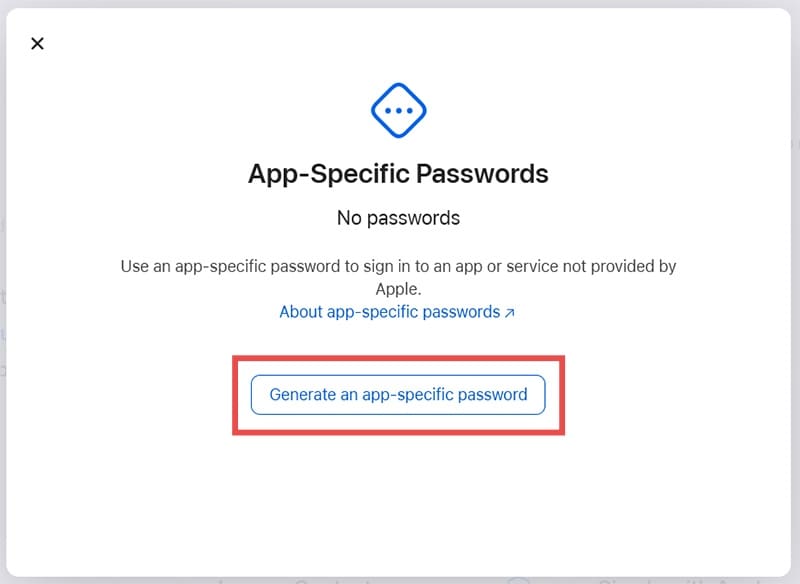Click the external-link arrow after About app-specific passwords

(x=510, y=313)
